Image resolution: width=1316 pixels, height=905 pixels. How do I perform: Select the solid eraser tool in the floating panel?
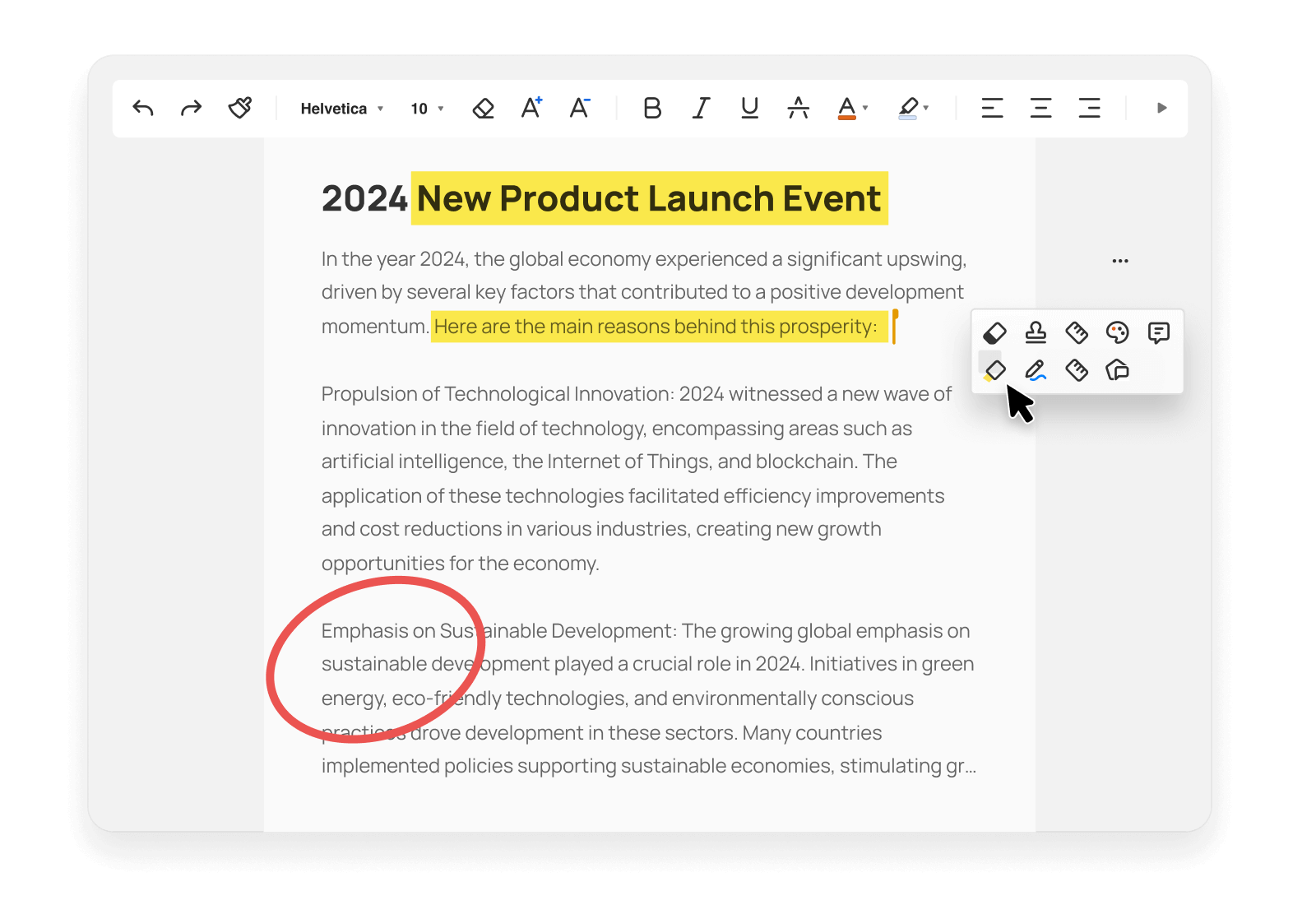pos(994,332)
